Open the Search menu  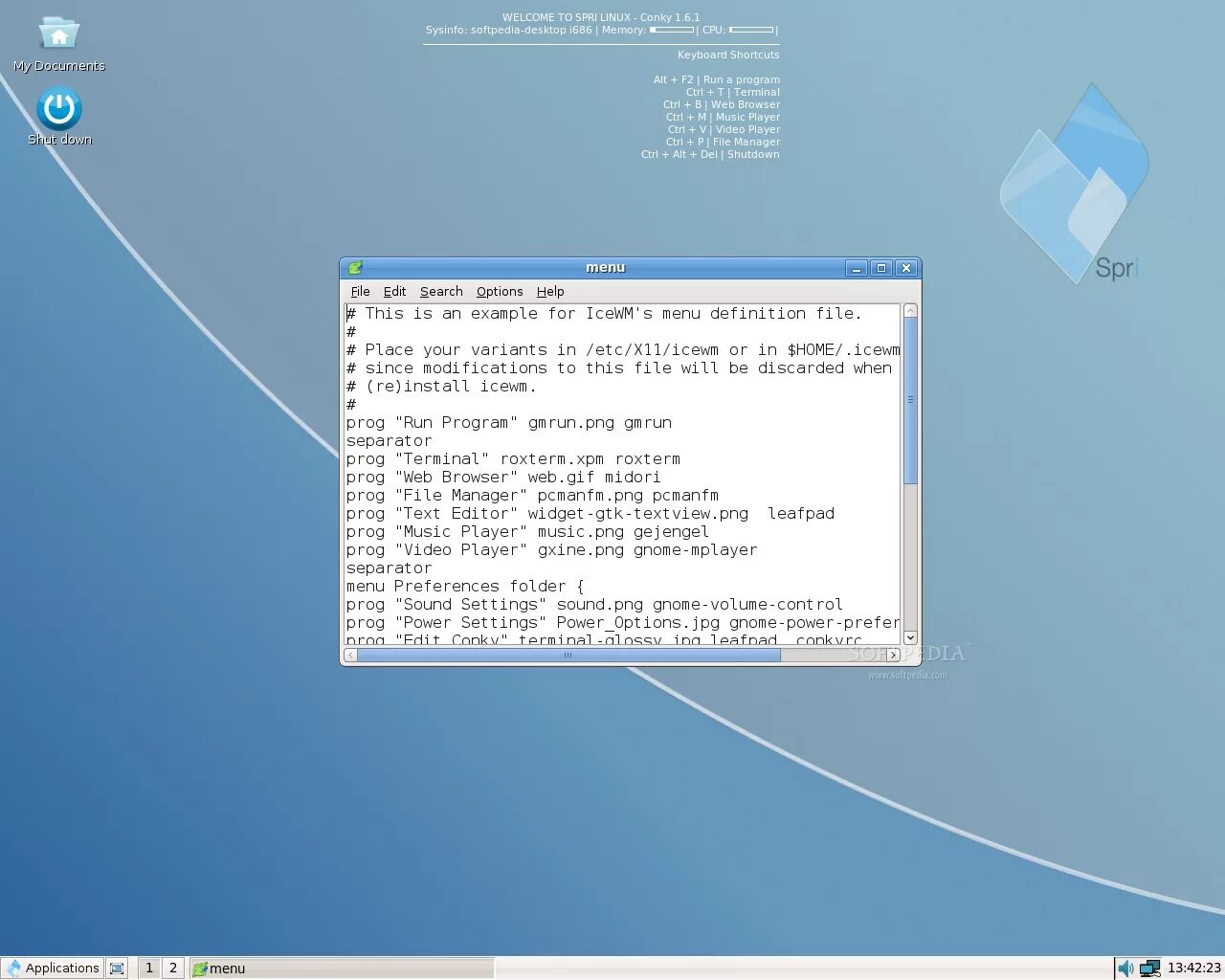(x=441, y=291)
